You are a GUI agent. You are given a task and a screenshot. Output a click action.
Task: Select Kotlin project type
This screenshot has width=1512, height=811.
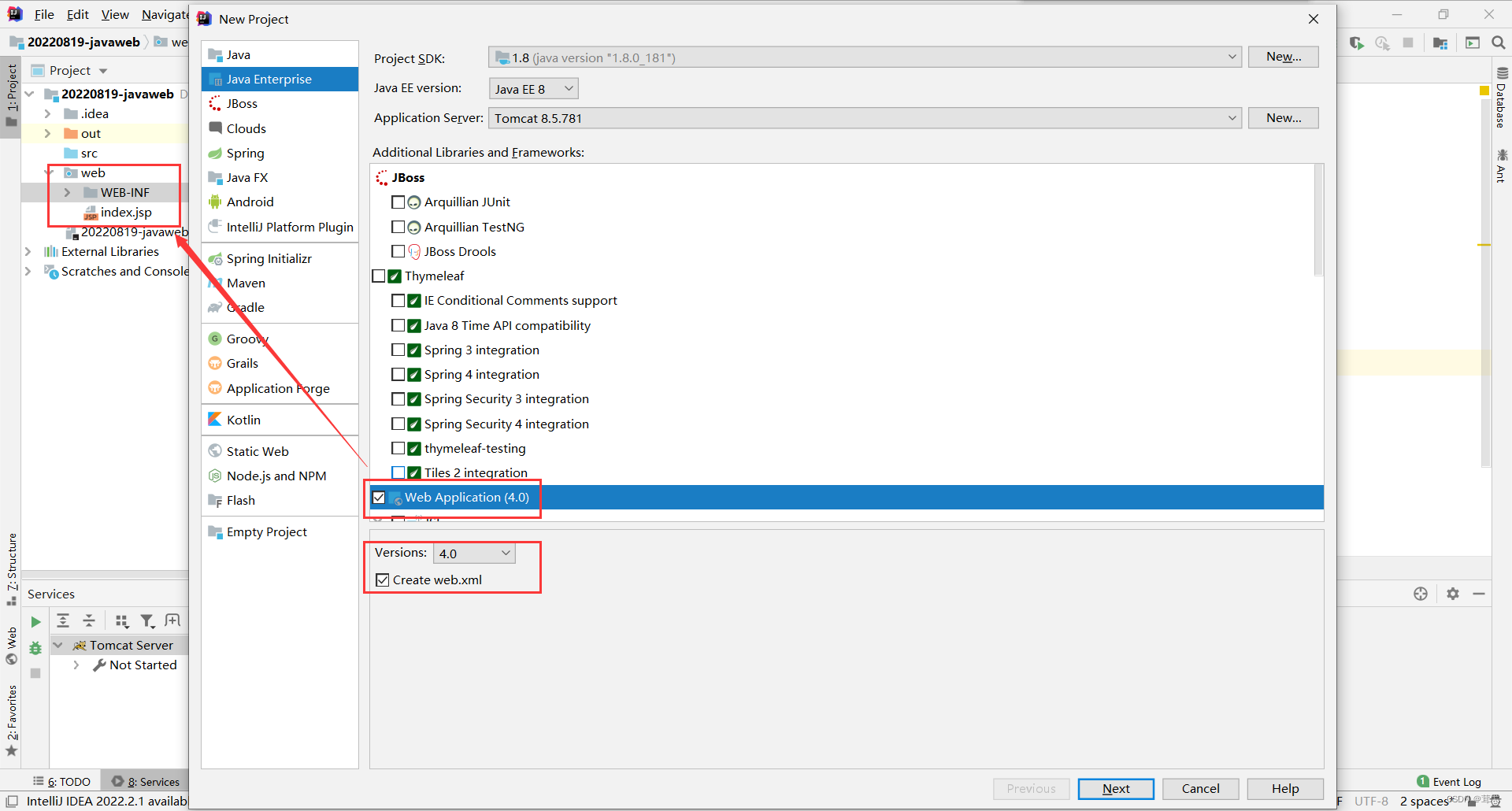click(x=280, y=420)
